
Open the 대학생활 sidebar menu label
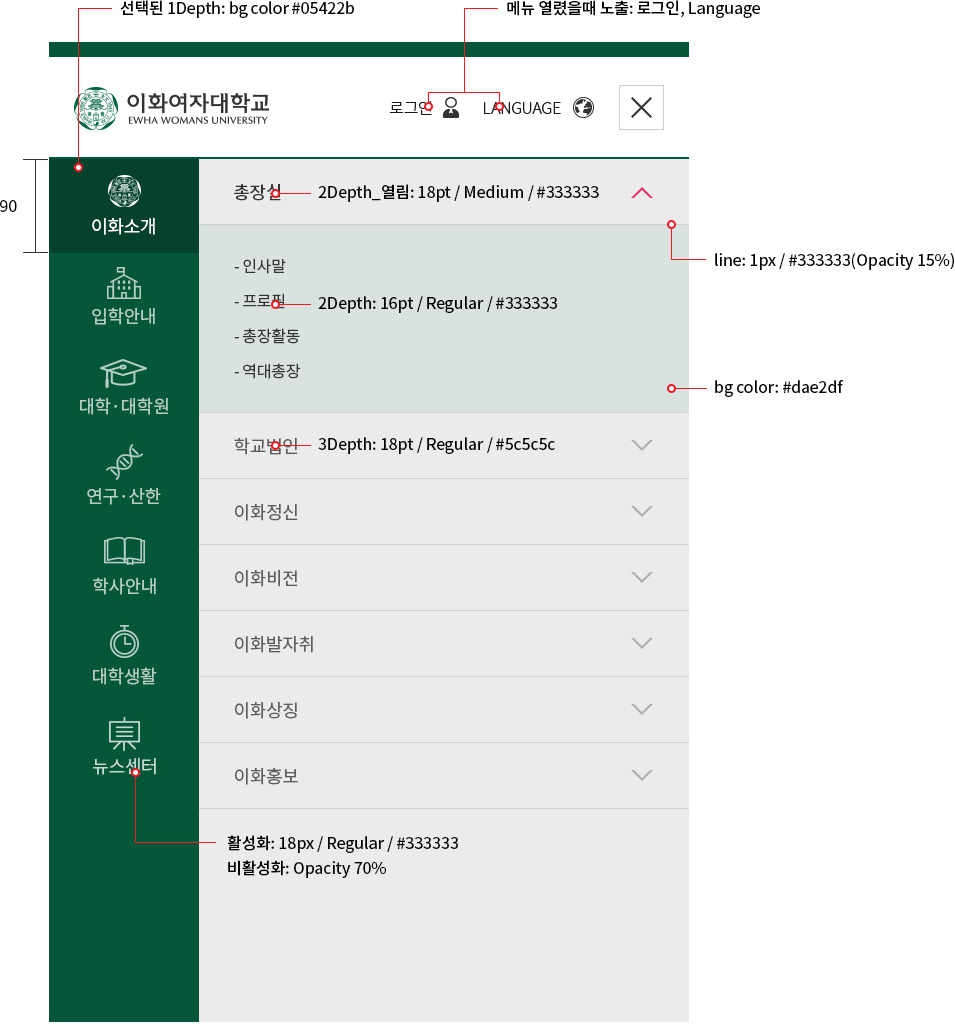(124, 676)
